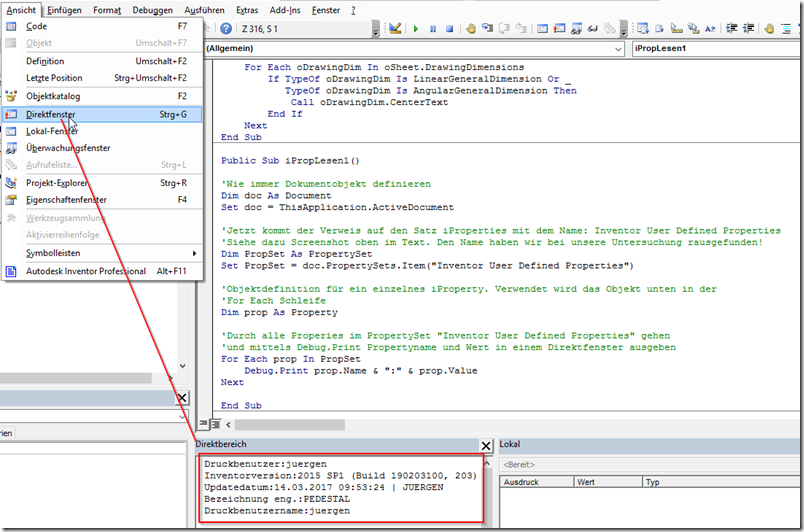The image size is (804, 532).
Task: Click the Step Into (Einzelschritt) icon
Action: coord(487,29)
